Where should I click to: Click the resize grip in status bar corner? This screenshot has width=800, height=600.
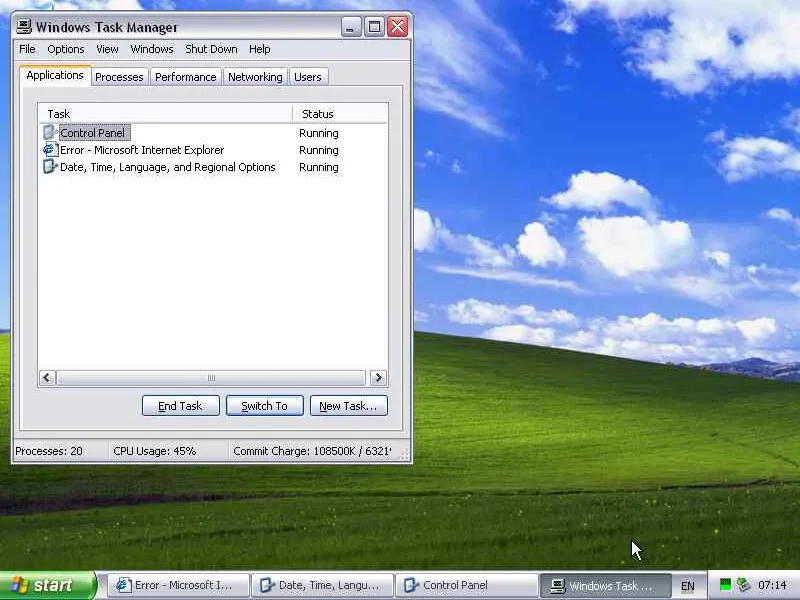(x=405, y=454)
